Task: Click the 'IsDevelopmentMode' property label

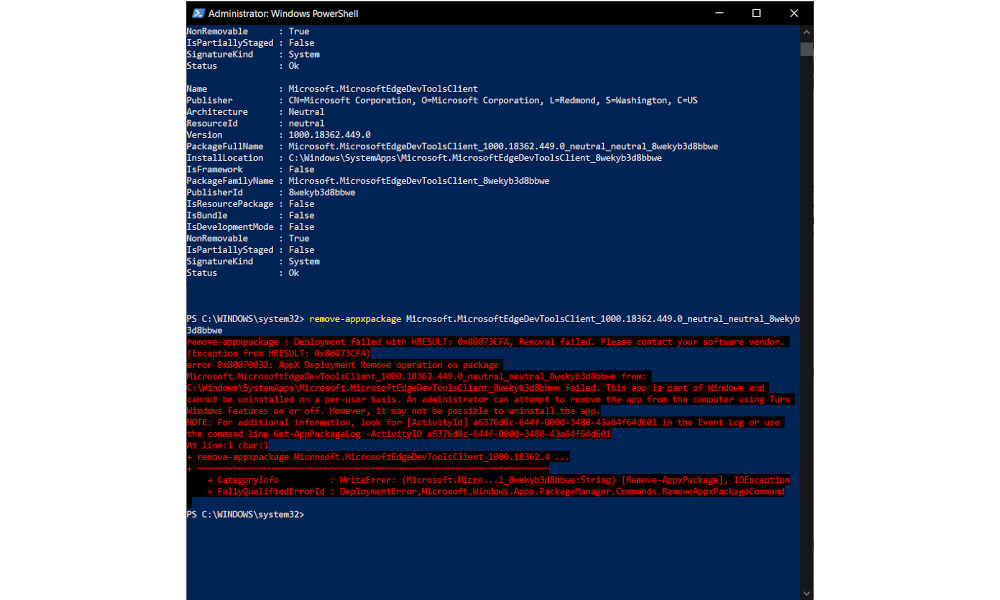Action: 230,226
